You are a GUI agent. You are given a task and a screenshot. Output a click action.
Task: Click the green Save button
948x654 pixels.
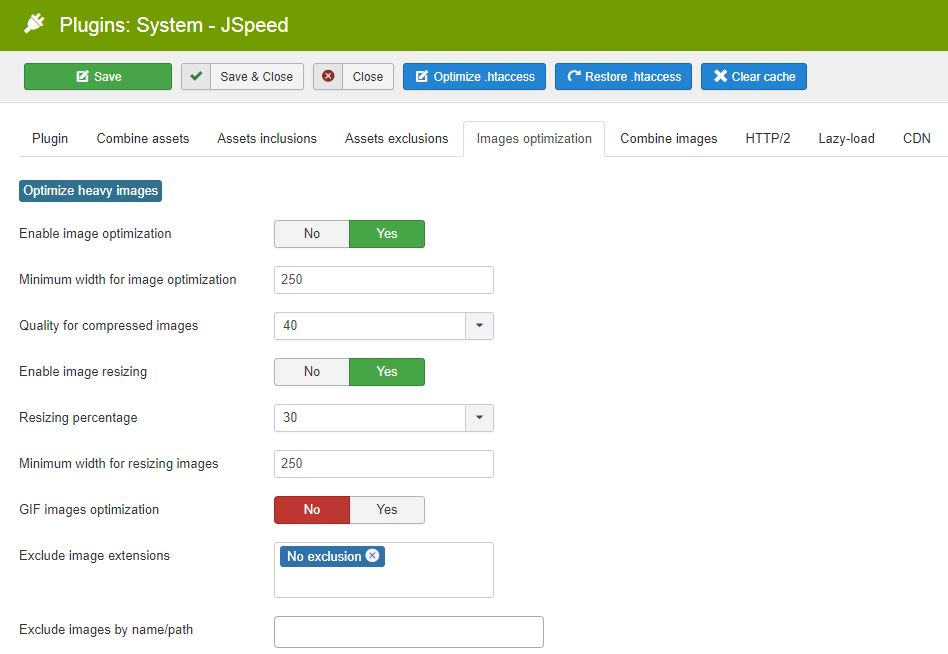98,77
